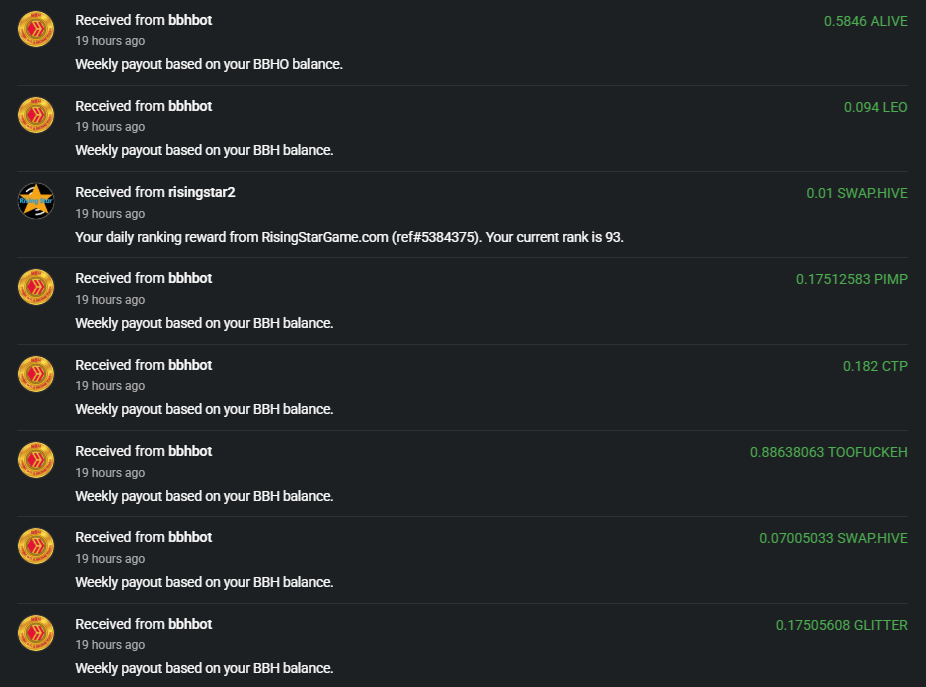Screen dimensions: 926x687
Task: Click the 0.17505608 GLITTER amount
Action: tap(841, 625)
